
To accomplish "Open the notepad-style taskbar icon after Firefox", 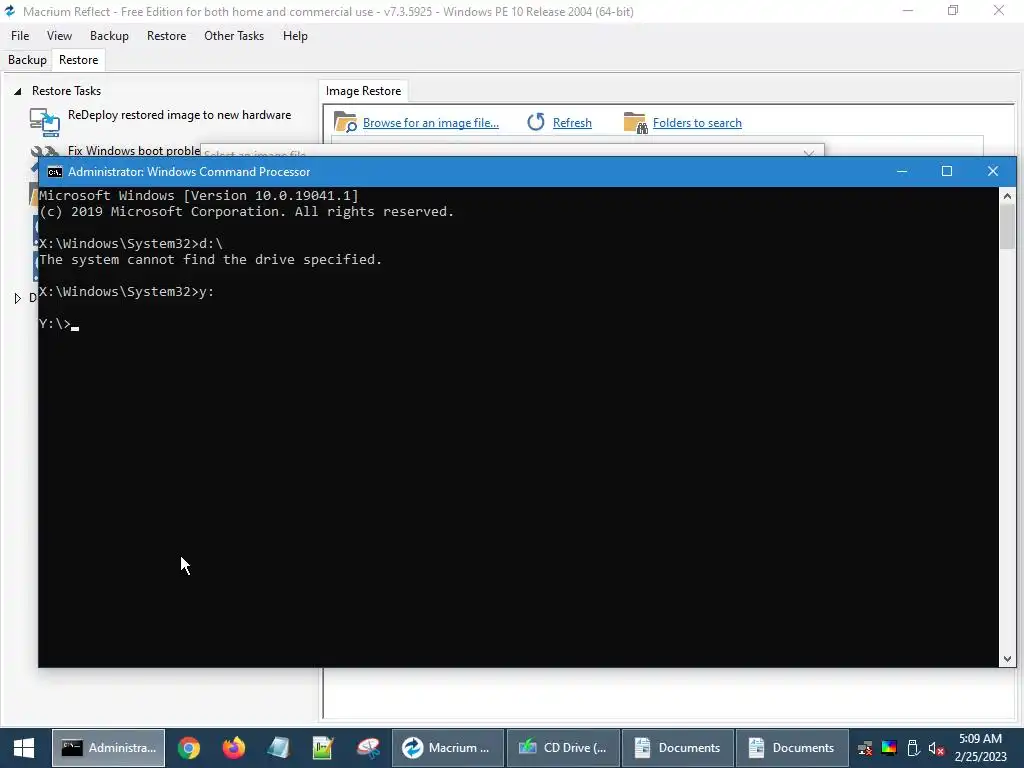I will coord(279,748).
